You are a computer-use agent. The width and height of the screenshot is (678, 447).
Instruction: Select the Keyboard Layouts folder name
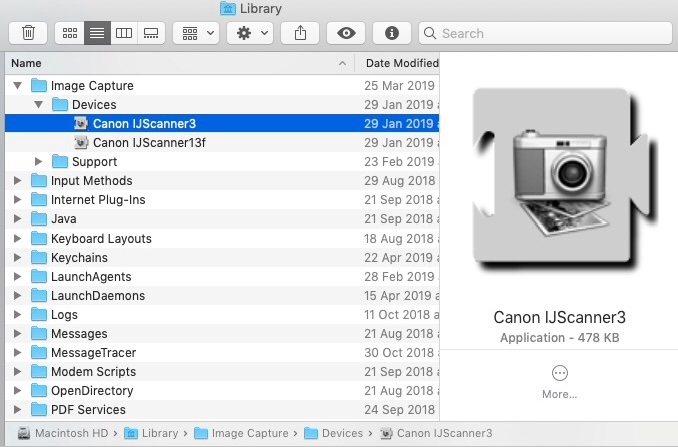coord(101,239)
